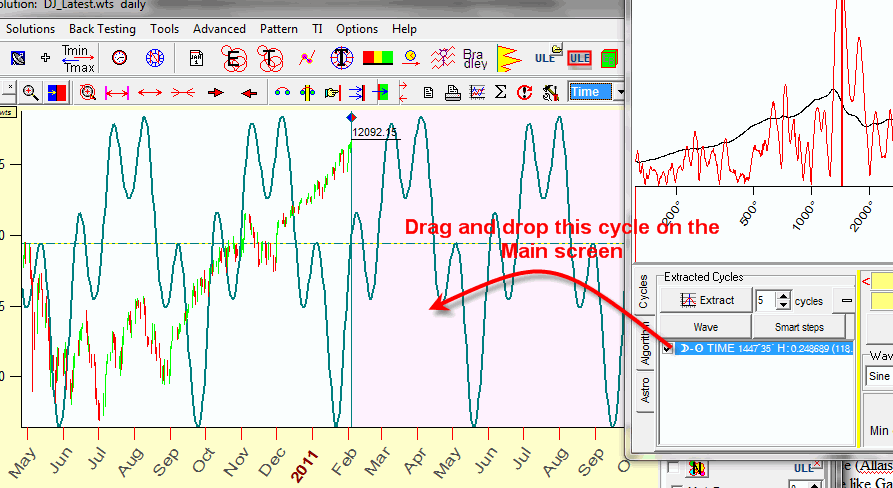Click the printer icon in toolbar
Screen dimensions: 893x488
(x=453, y=92)
